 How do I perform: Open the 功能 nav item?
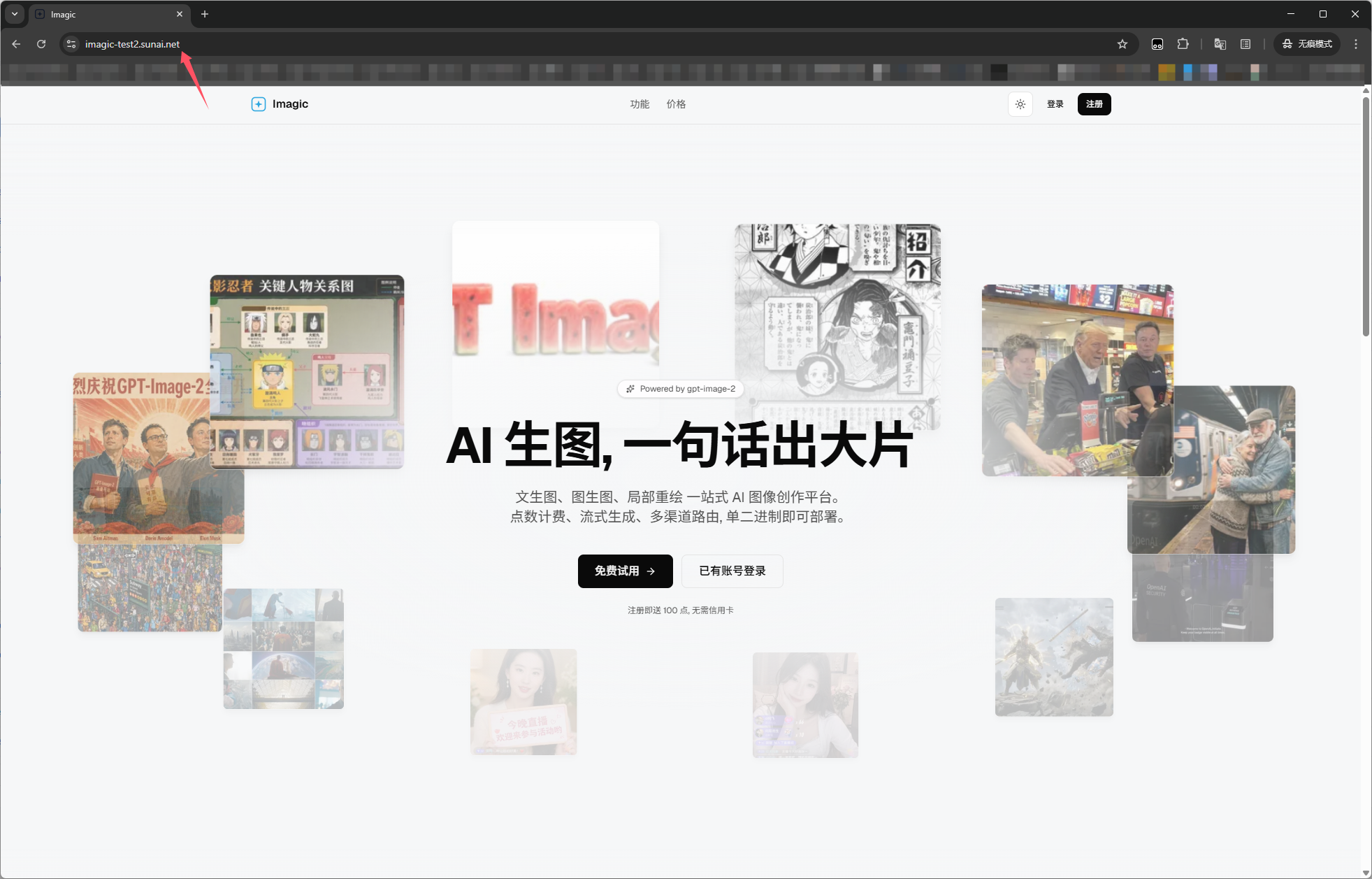pos(640,104)
